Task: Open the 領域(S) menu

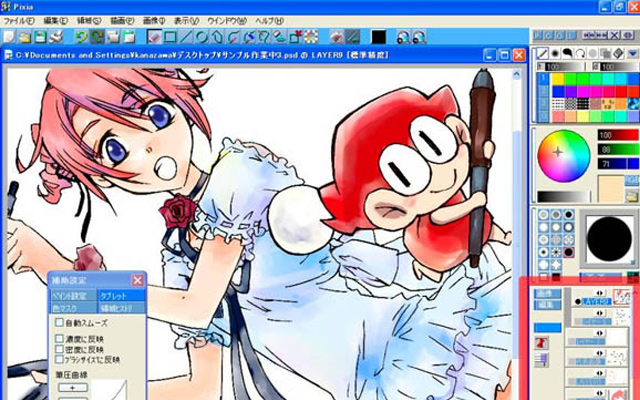Action: tap(89, 20)
